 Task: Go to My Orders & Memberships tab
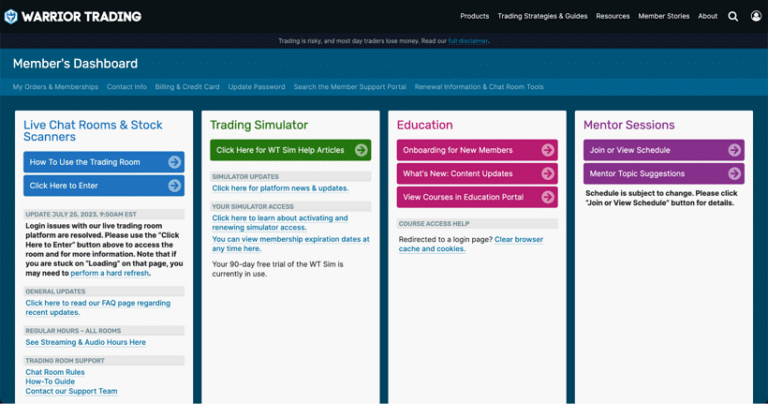click(55, 87)
